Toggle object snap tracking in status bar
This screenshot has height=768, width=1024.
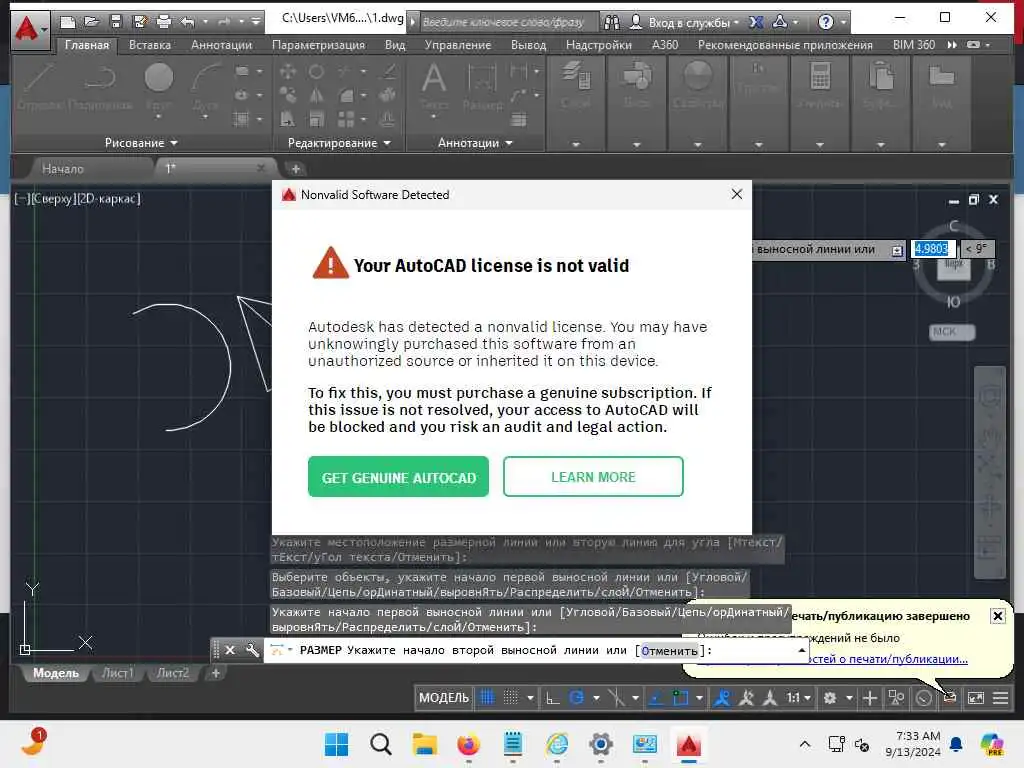click(656, 698)
